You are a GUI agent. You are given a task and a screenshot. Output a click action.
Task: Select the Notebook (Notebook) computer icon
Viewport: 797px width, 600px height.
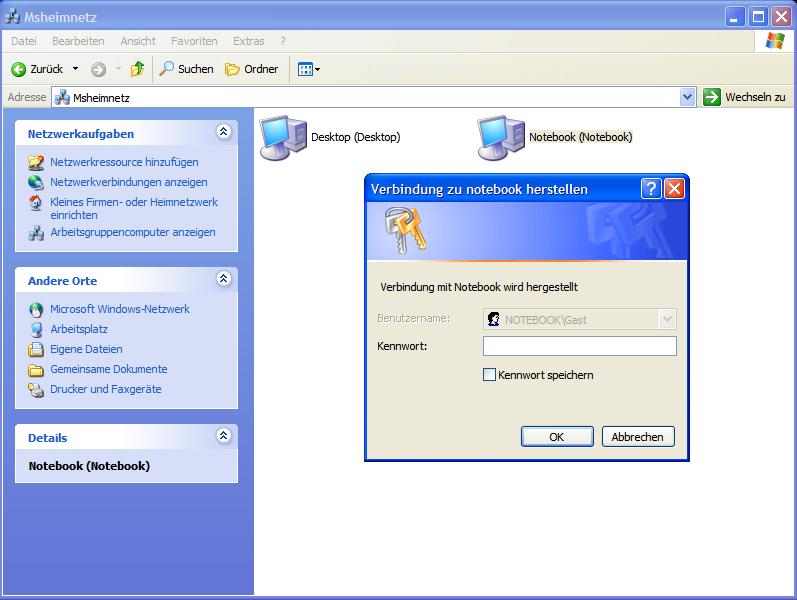[x=501, y=137]
